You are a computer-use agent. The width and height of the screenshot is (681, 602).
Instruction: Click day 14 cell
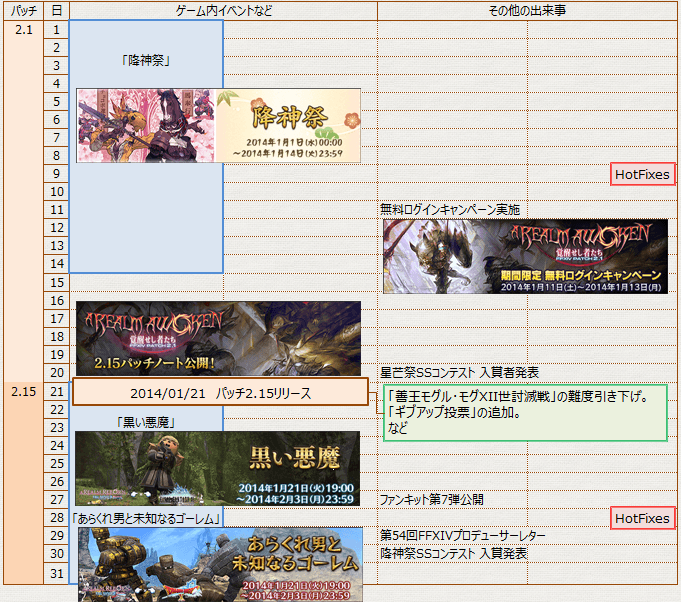click(x=56, y=264)
